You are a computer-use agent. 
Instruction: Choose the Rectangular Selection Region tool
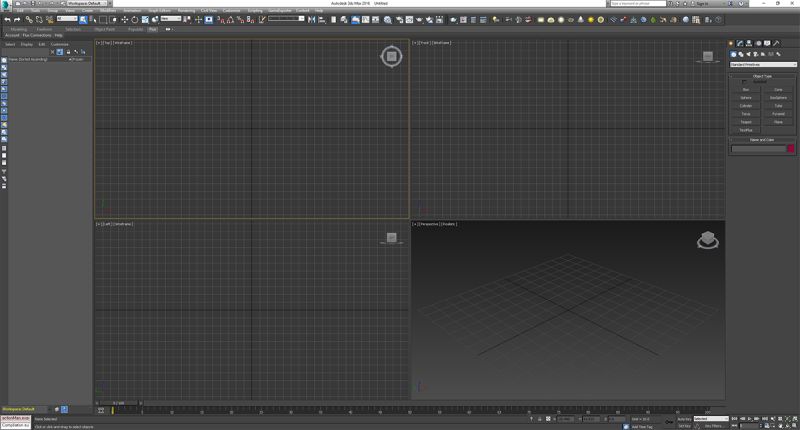pyautogui.click(x=103, y=20)
